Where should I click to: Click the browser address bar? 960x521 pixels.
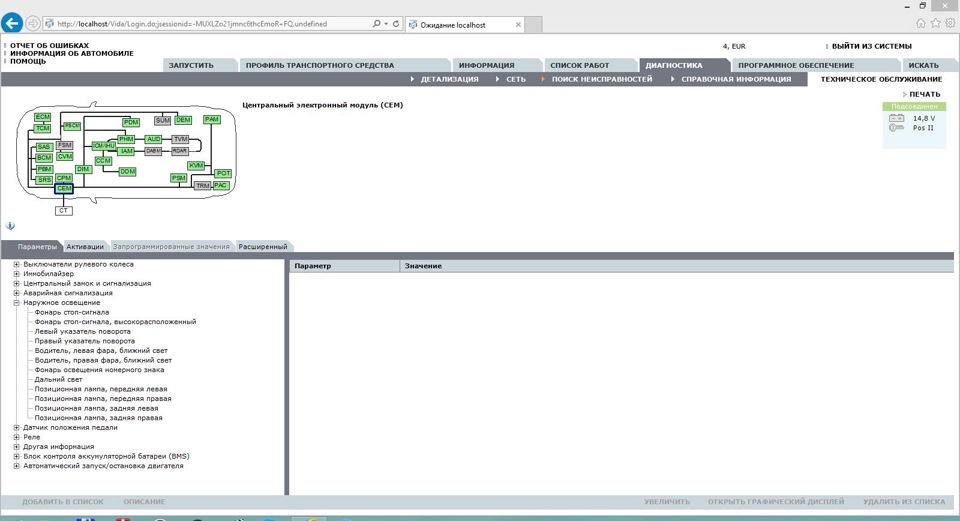click(x=210, y=24)
